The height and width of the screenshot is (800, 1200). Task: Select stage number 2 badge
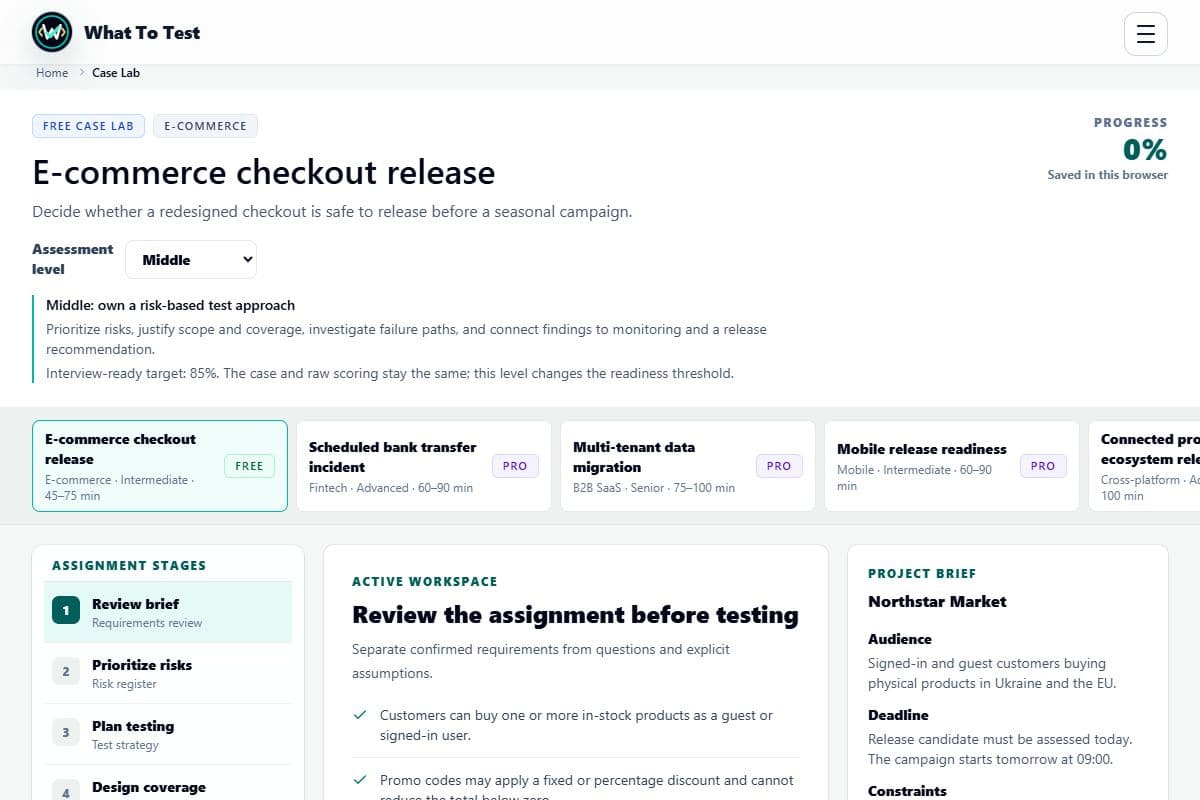coord(66,671)
